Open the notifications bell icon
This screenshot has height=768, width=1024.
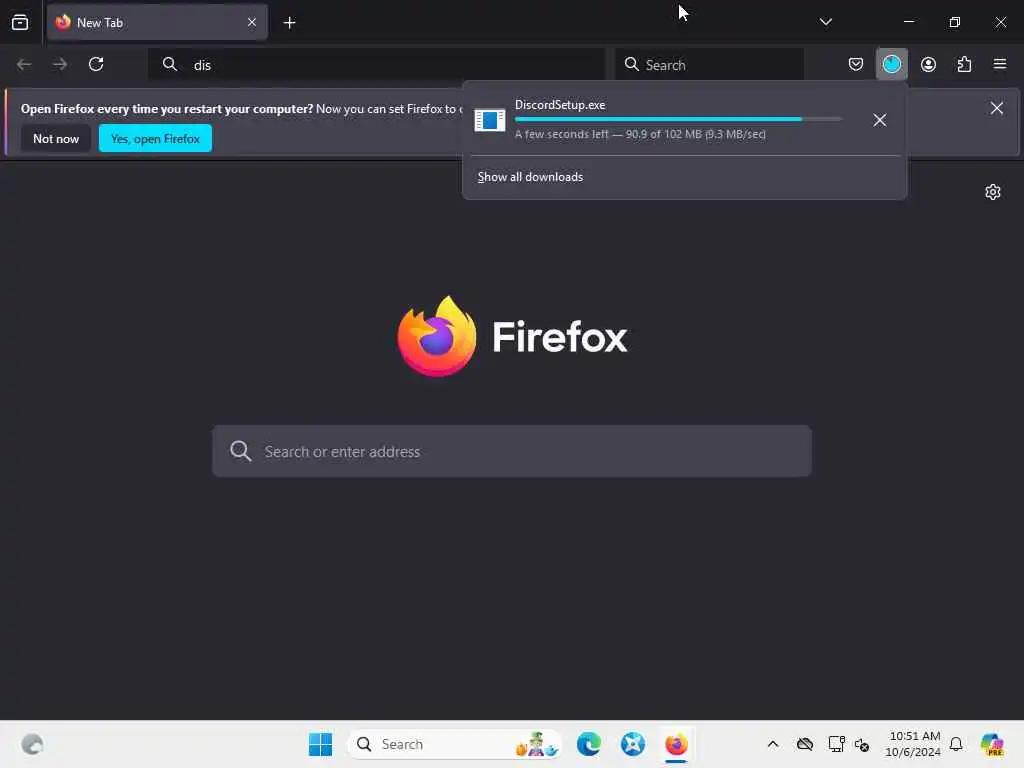(956, 744)
